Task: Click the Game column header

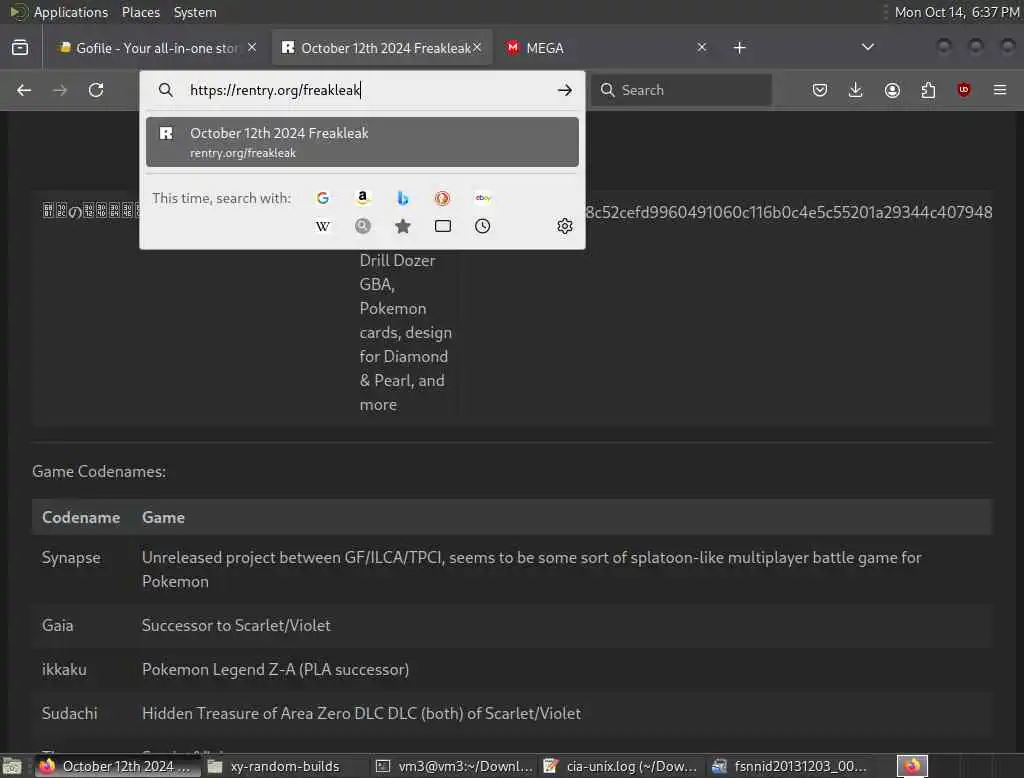Action: click(x=163, y=517)
